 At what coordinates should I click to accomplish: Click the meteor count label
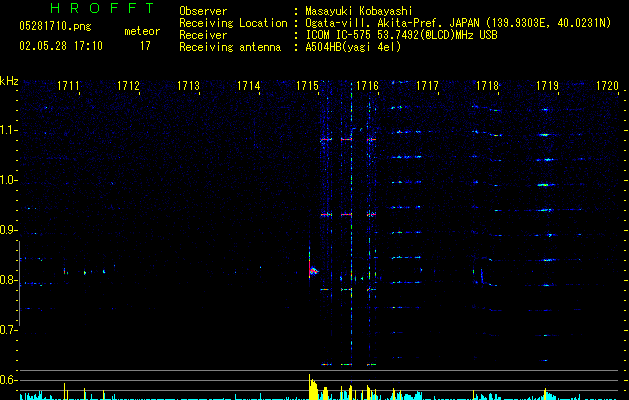pos(142,31)
